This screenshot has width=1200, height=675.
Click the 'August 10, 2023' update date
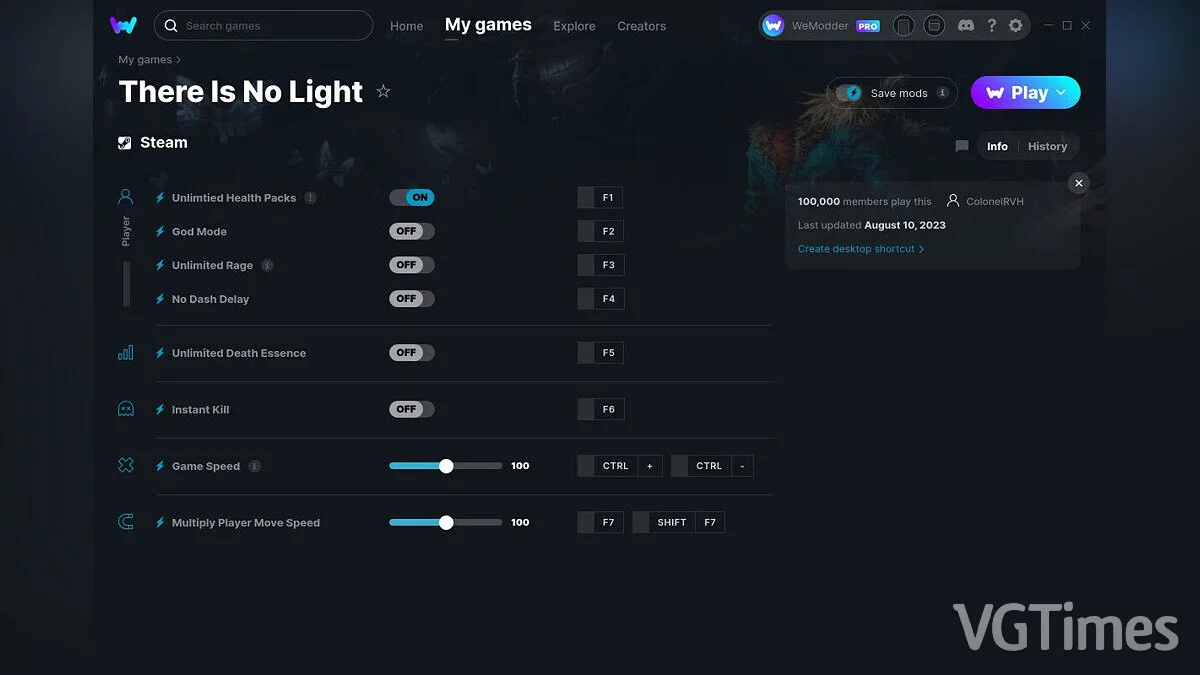[x=905, y=225]
